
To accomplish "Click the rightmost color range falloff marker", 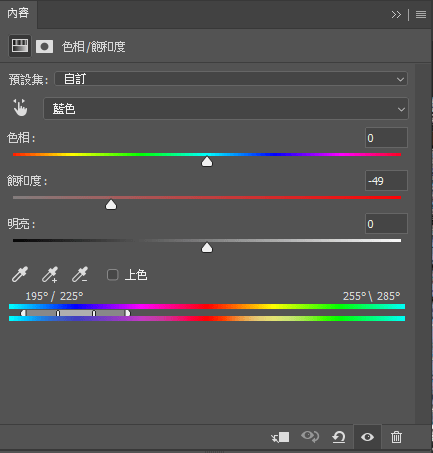I will (128, 313).
